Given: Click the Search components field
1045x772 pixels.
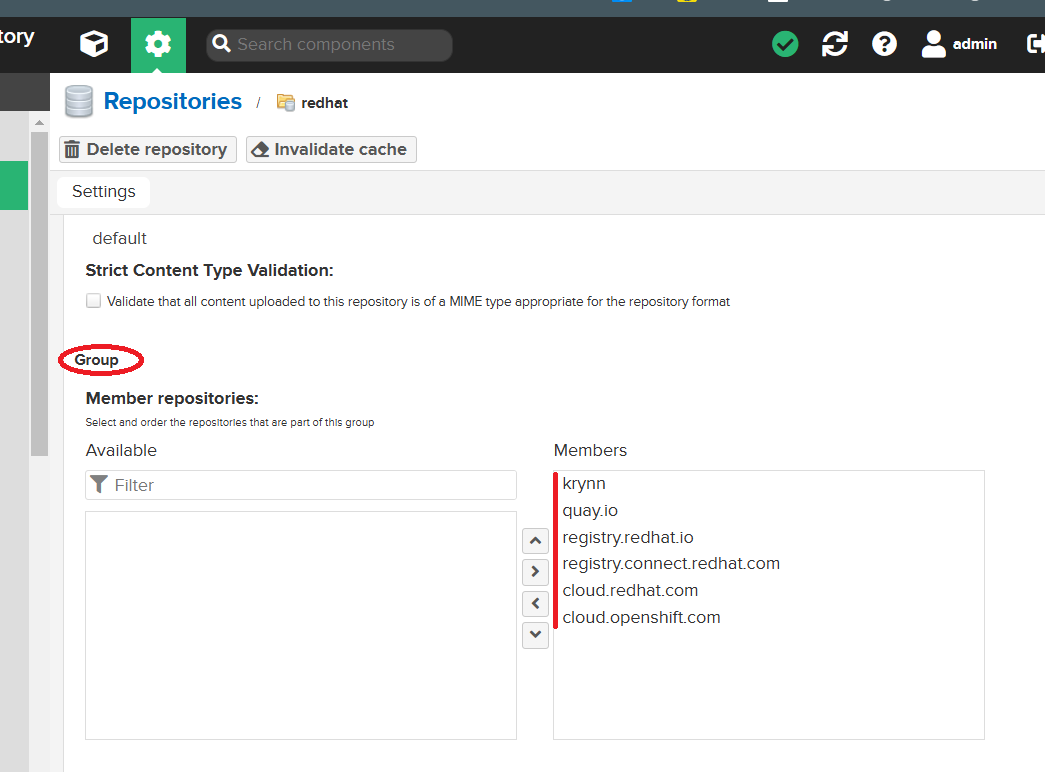Looking at the screenshot, I should tap(330, 45).
